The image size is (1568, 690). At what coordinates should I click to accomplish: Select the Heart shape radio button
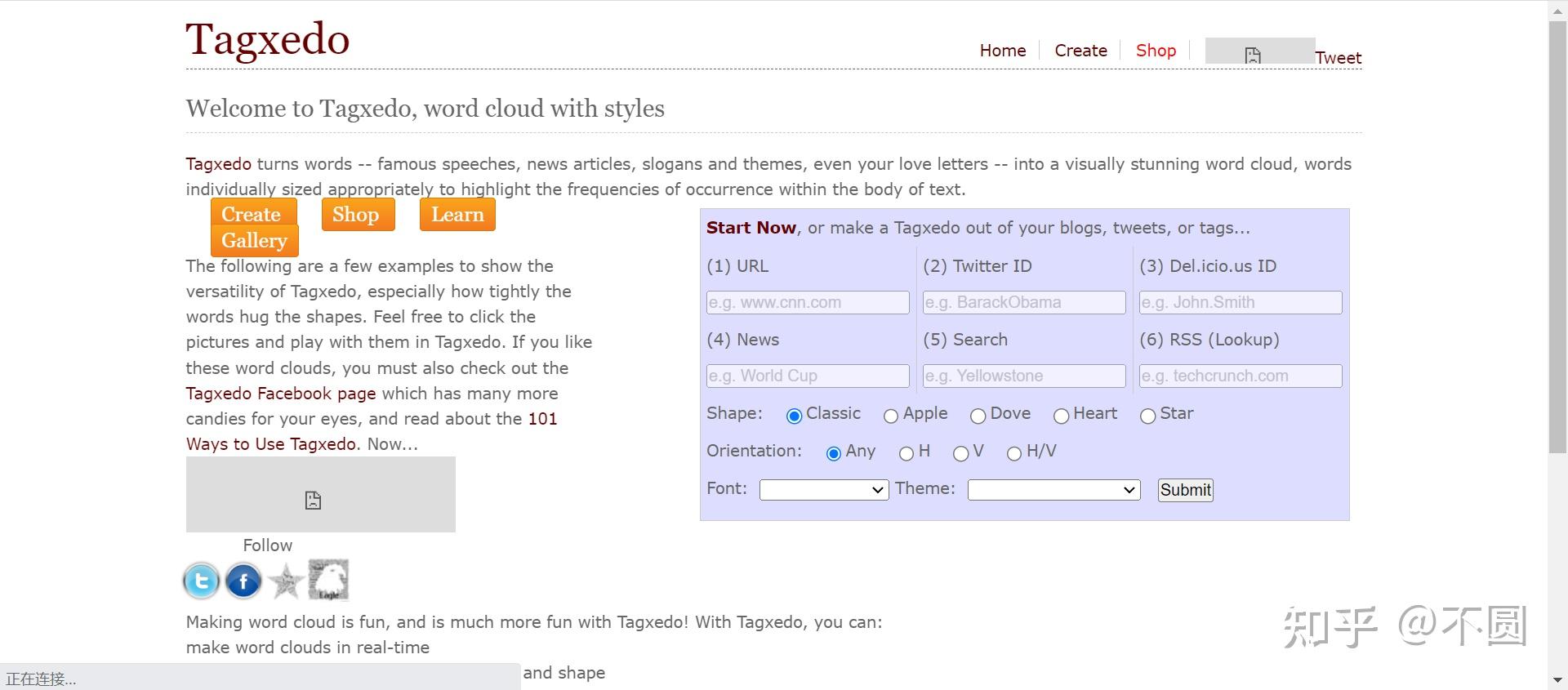(1061, 416)
